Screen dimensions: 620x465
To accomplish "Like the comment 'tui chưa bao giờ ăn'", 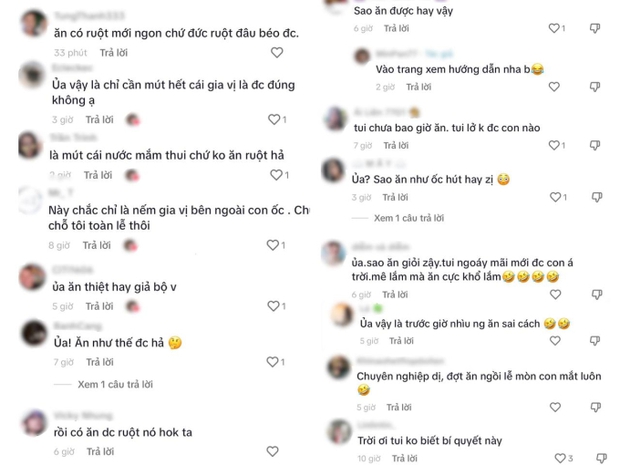I will coord(554,145).
